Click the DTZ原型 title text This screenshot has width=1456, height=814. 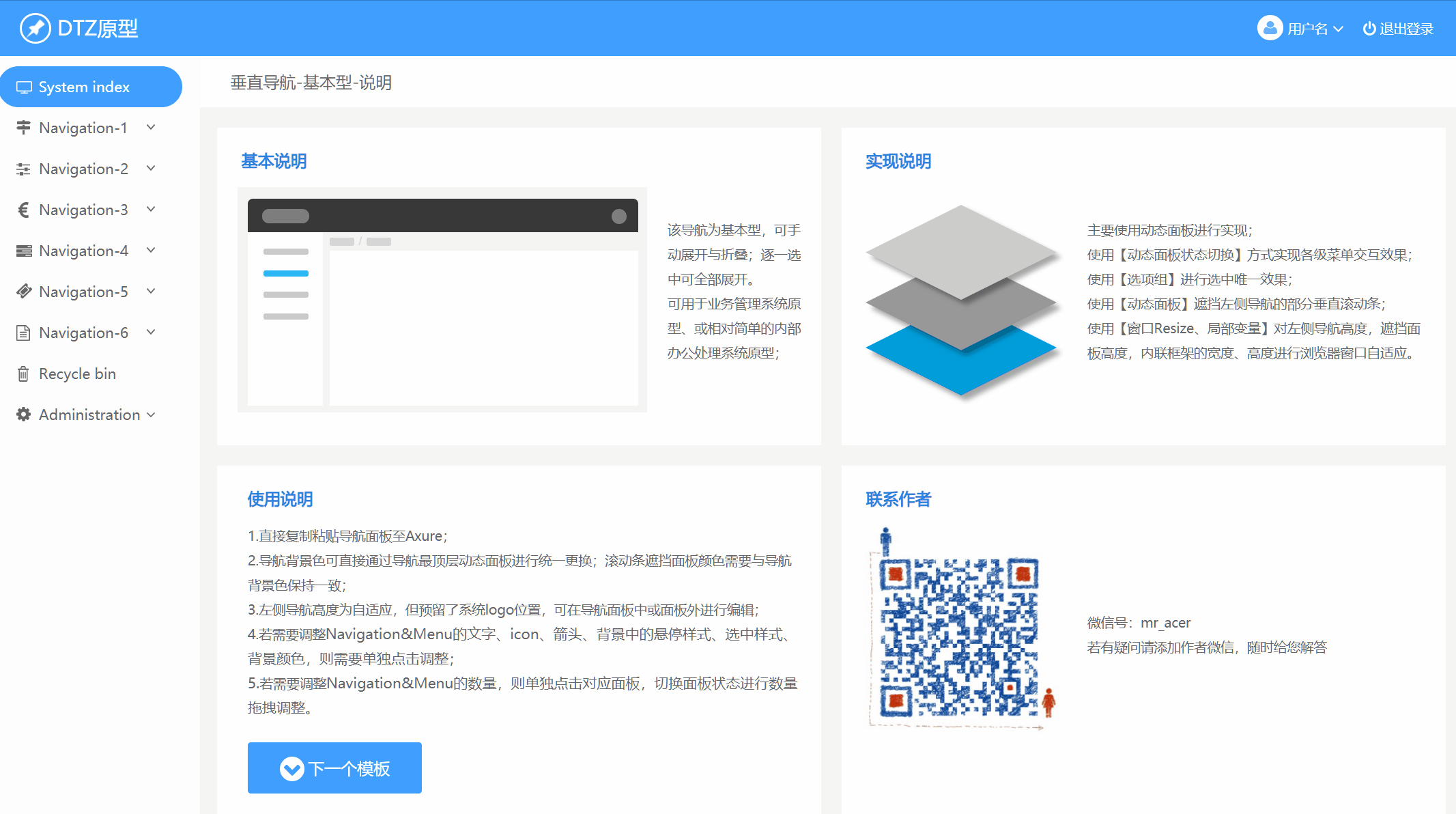98,29
